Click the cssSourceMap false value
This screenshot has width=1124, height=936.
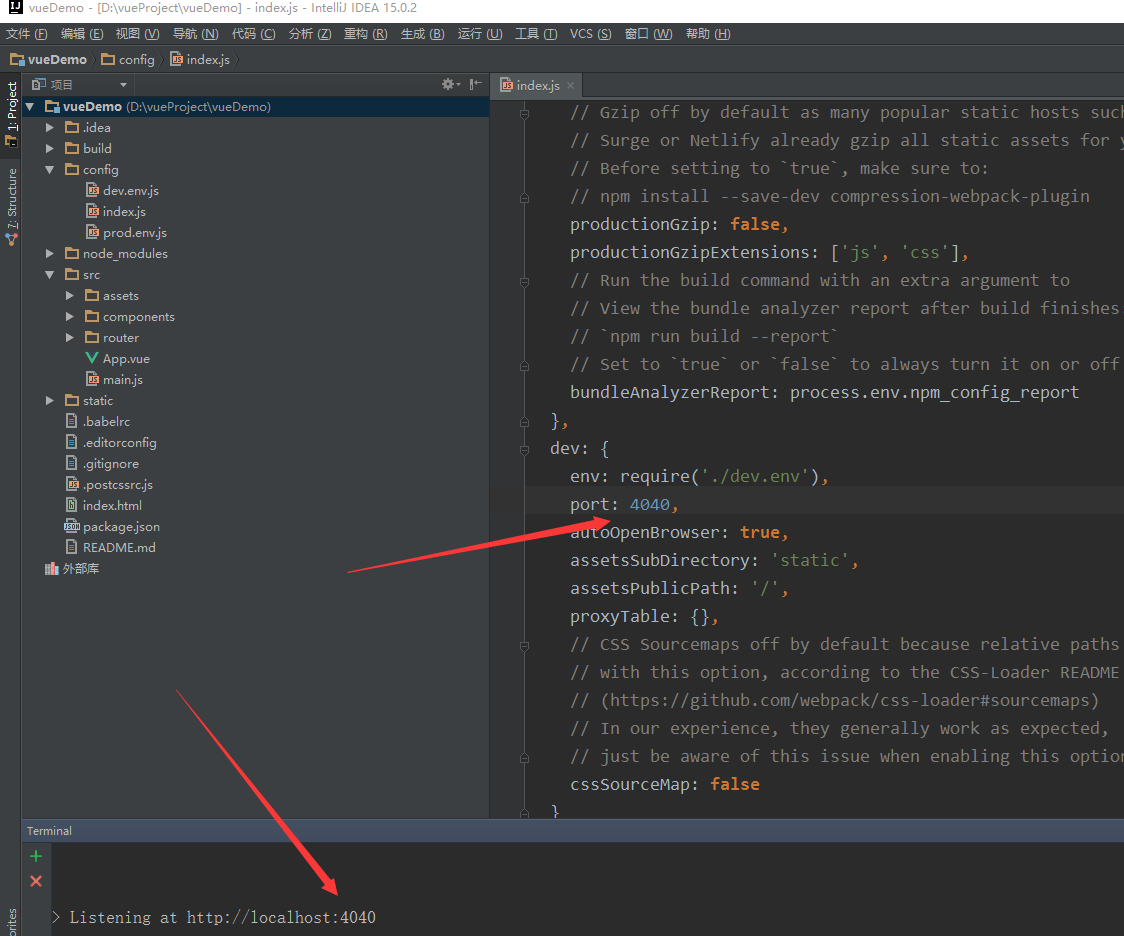(x=735, y=784)
